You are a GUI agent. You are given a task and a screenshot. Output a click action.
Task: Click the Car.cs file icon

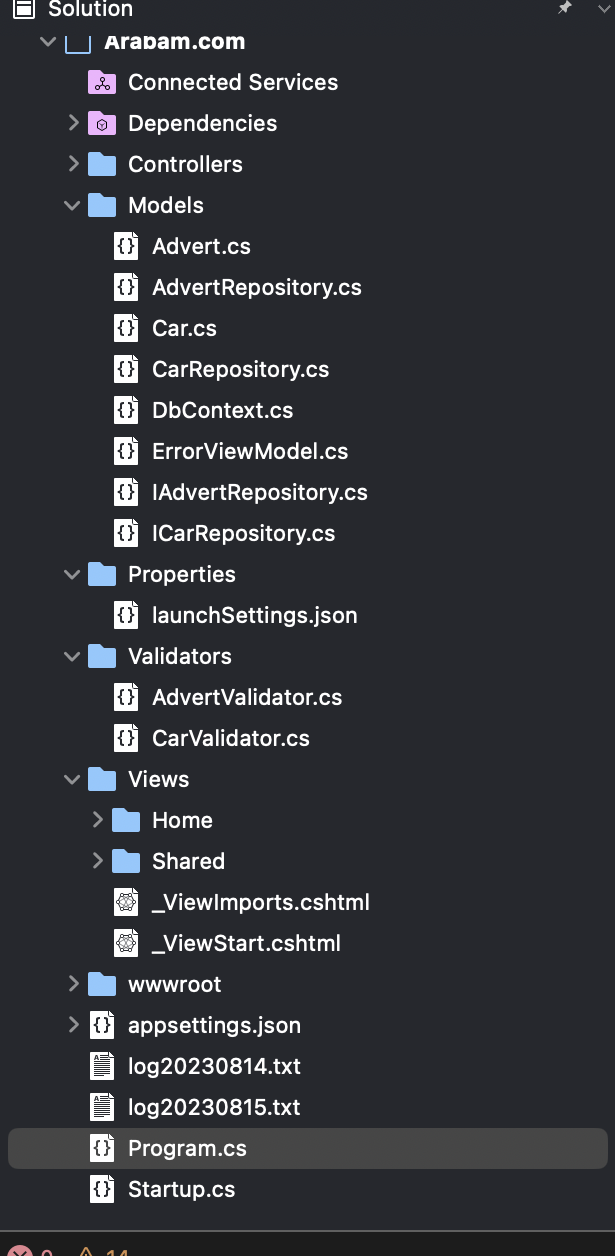[x=126, y=328]
